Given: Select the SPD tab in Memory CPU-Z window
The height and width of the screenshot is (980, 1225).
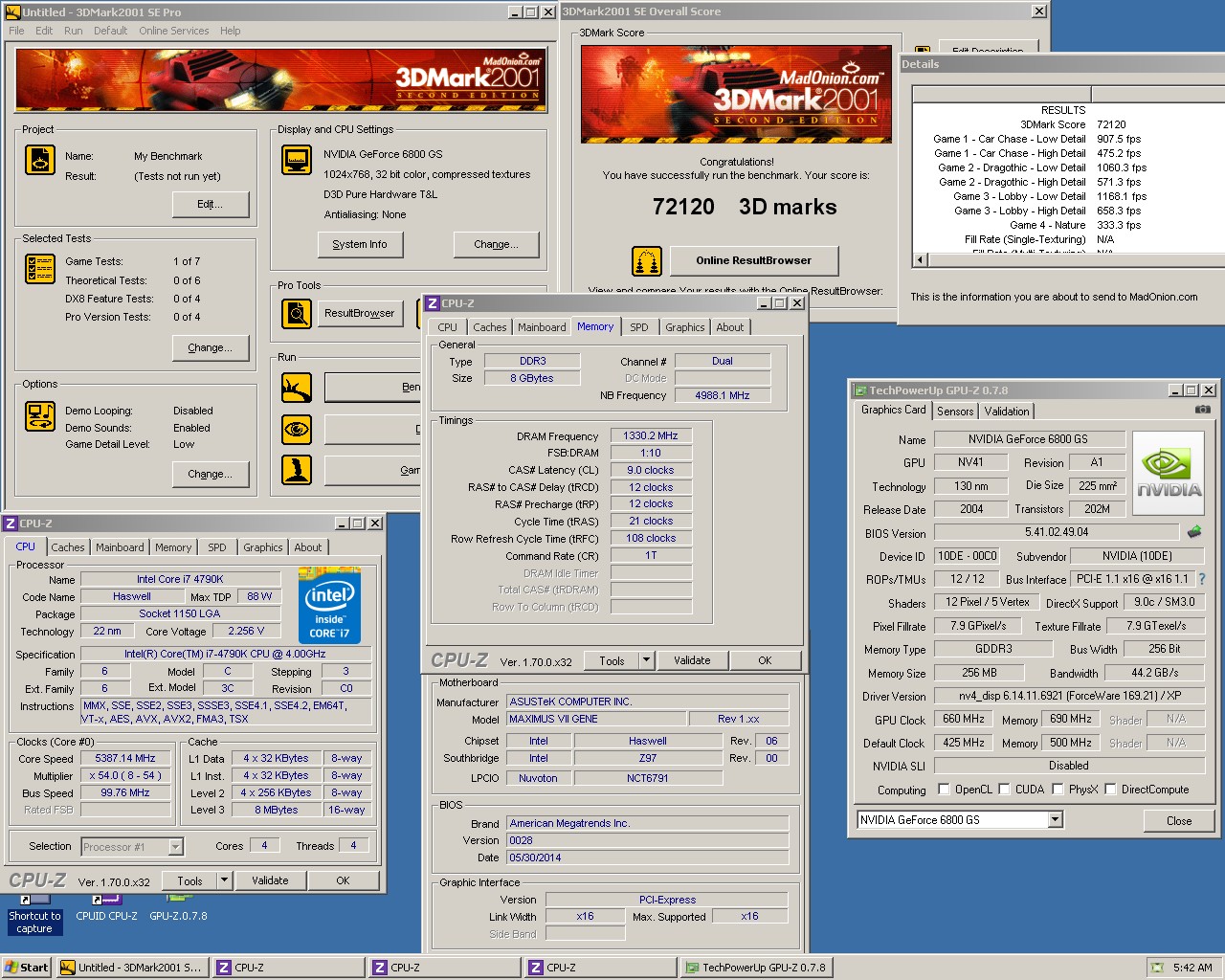Looking at the screenshot, I should tap(639, 327).
